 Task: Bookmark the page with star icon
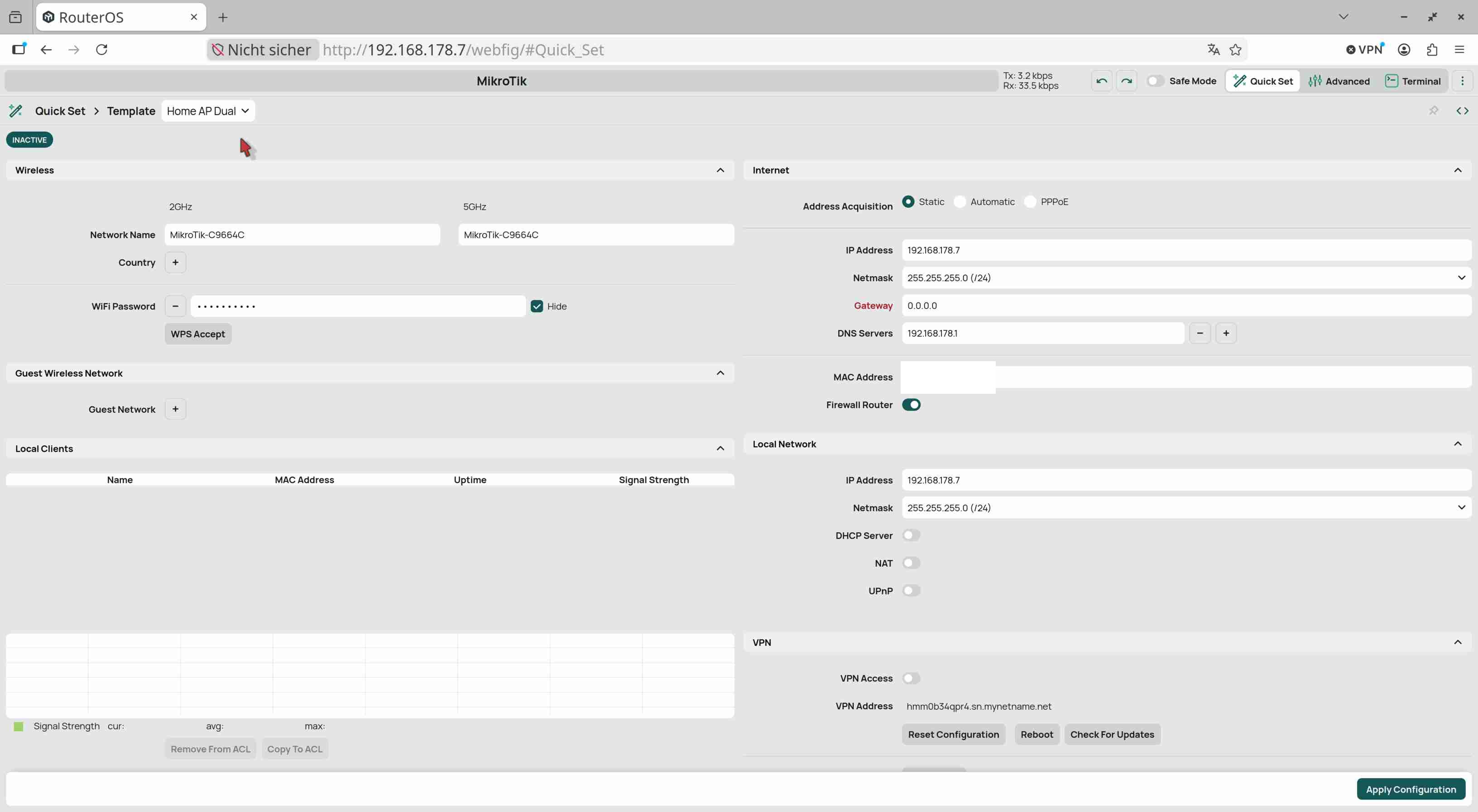pyautogui.click(x=1235, y=49)
